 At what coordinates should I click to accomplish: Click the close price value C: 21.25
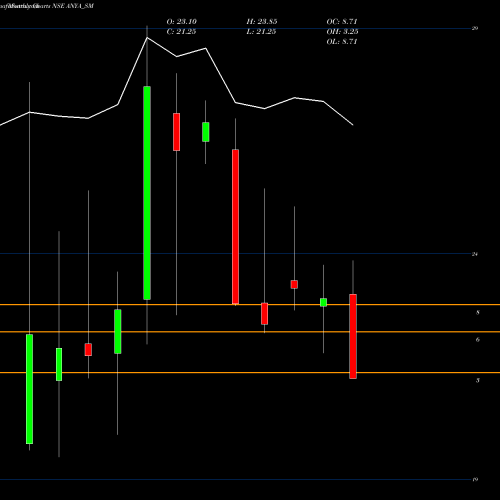(x=182, y=32)
